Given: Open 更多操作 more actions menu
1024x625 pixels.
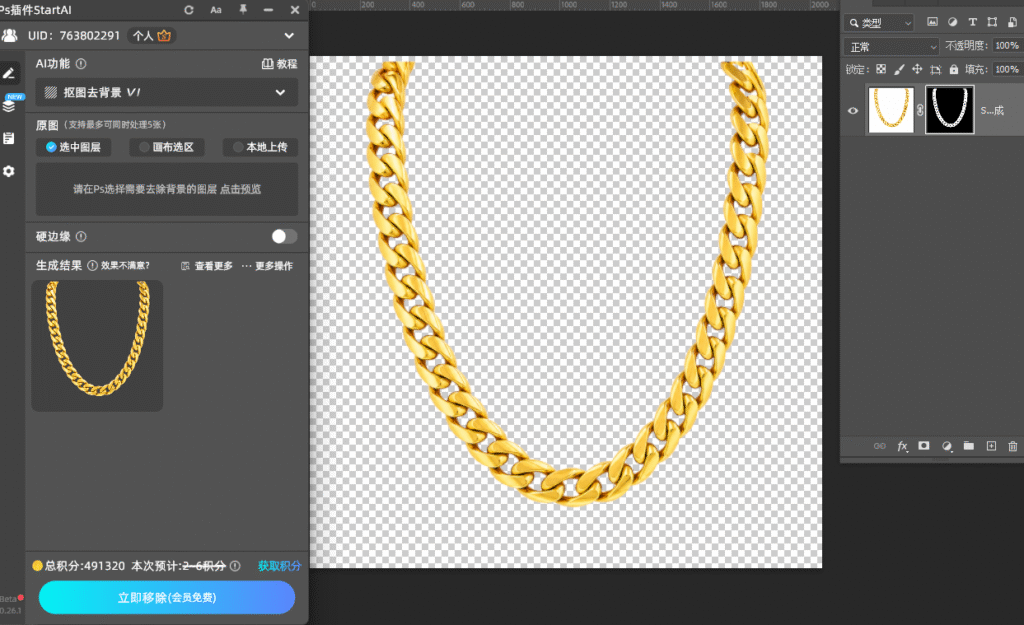Looking at the screenshot, I should tap(267, 266).
